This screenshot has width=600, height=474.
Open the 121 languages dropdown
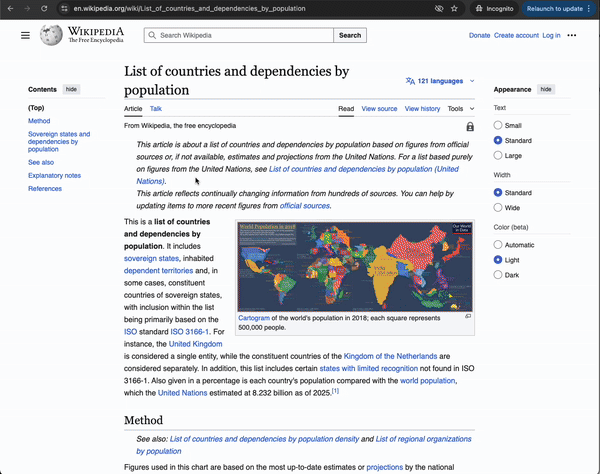[x=440, y=81]
